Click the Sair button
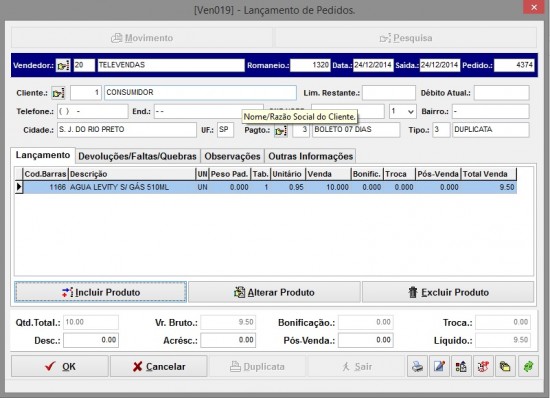Image resolution: width=550 pixels, height=398 pixels. pyautogui.click(x=356, y=366)
